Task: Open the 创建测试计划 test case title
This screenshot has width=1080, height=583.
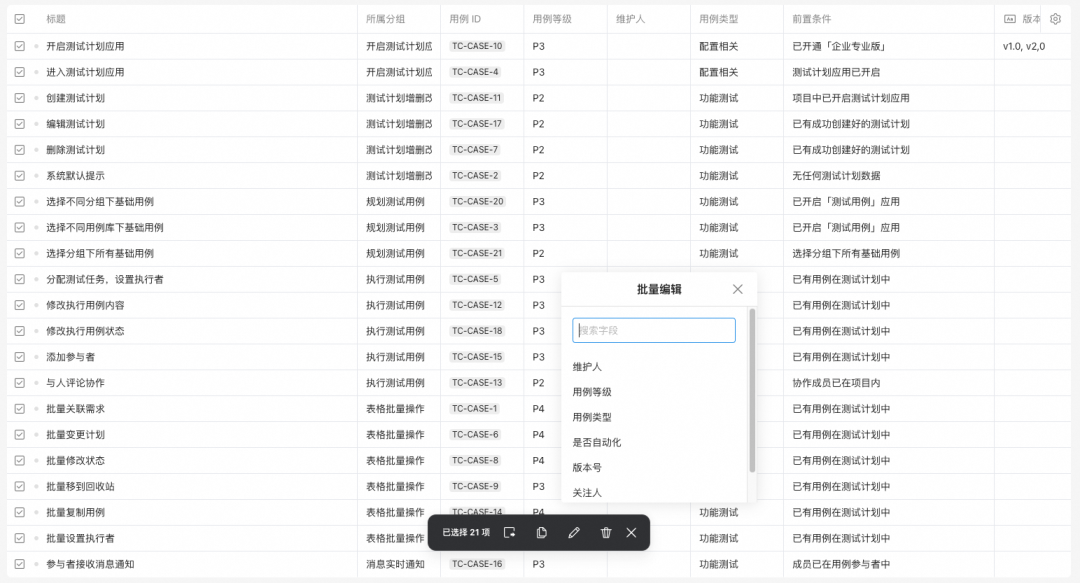Action: click(76, 98)
